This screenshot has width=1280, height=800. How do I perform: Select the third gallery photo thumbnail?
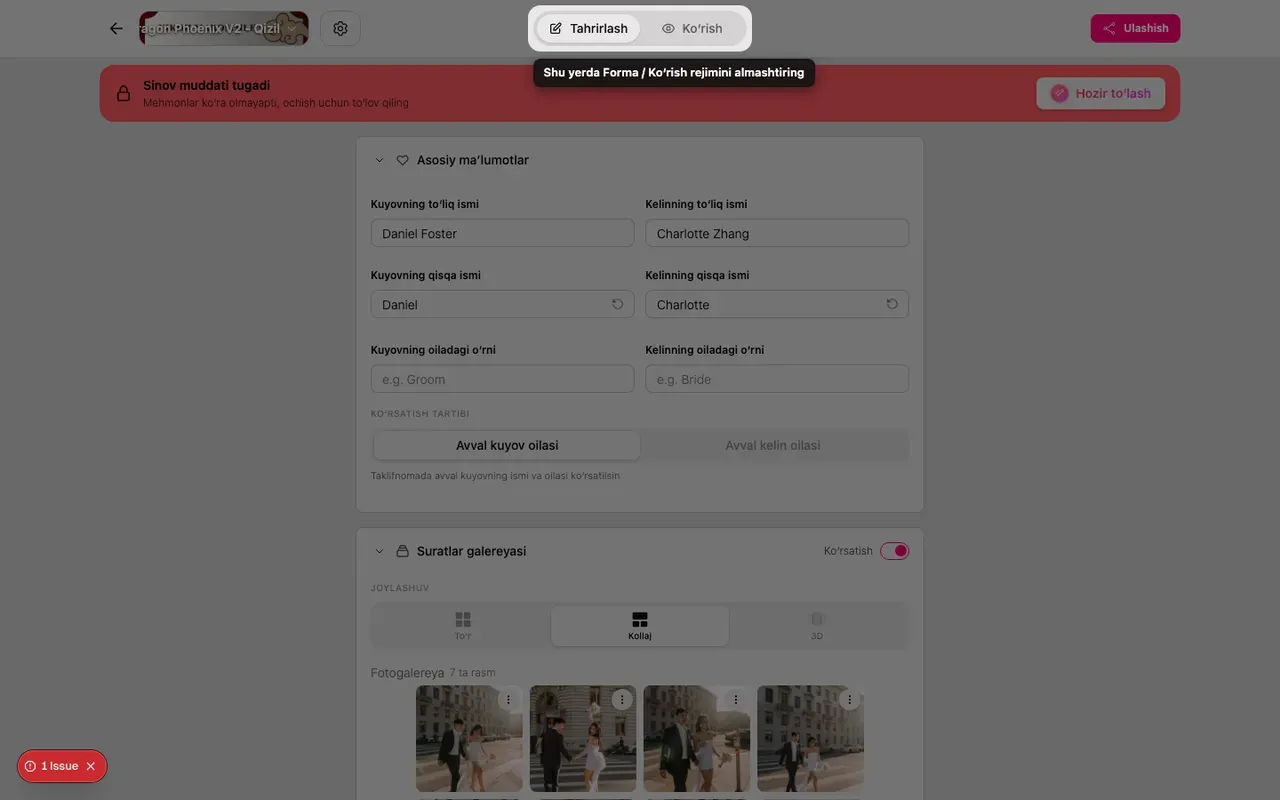click(697, 739)
